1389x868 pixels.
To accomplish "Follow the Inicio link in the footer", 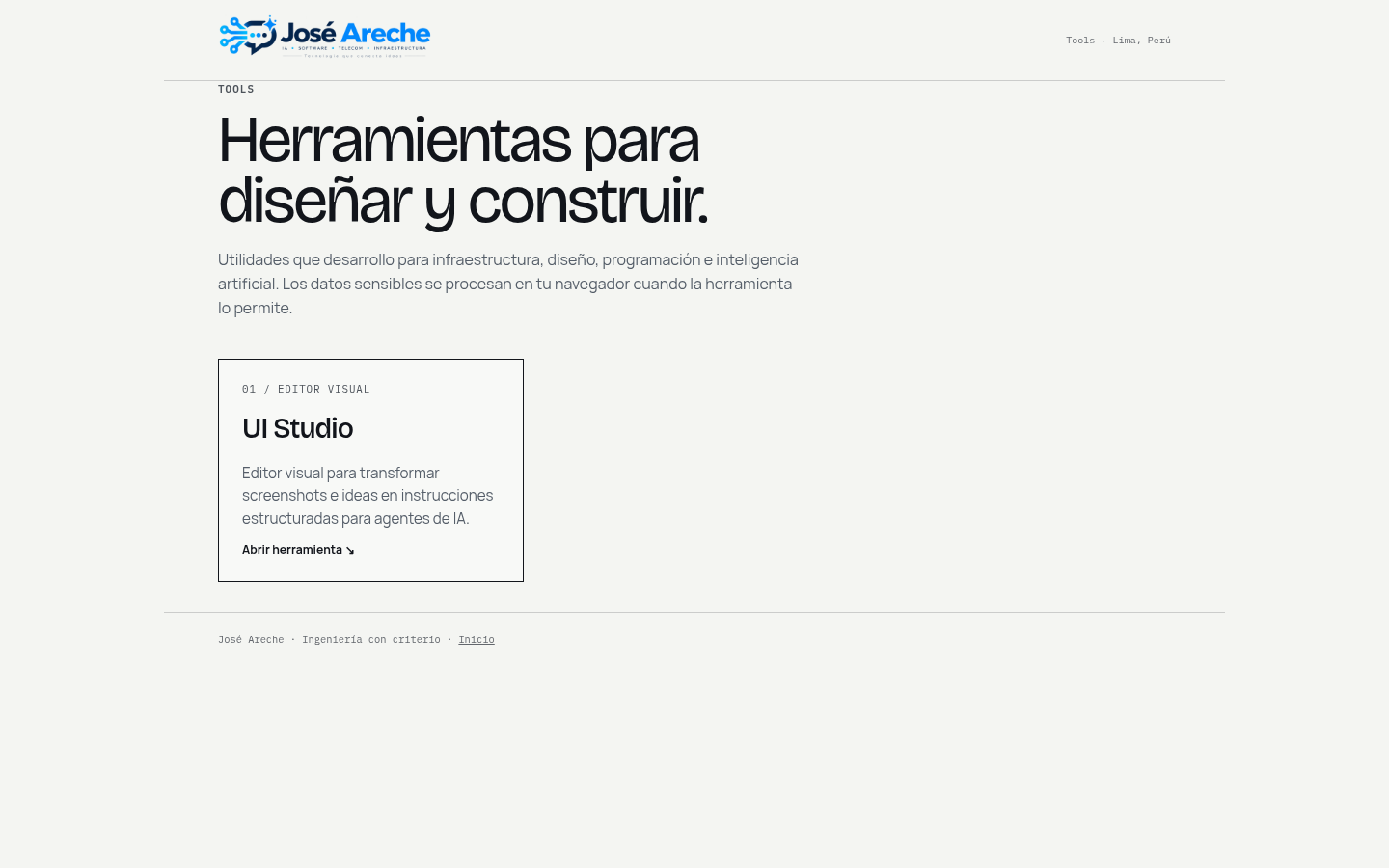I will [x=477, y=640].
